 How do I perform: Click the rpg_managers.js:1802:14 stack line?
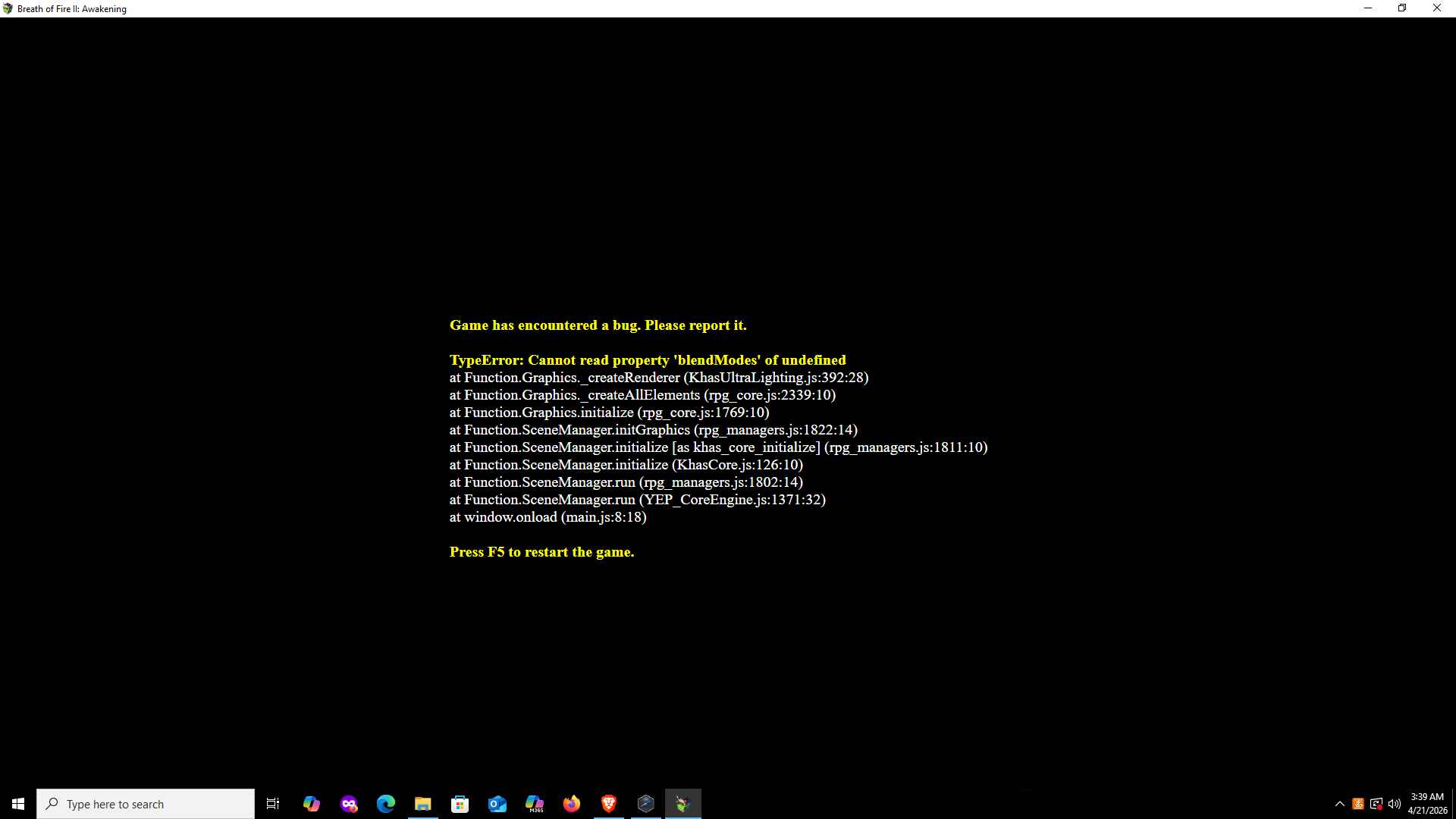point(626,482)
